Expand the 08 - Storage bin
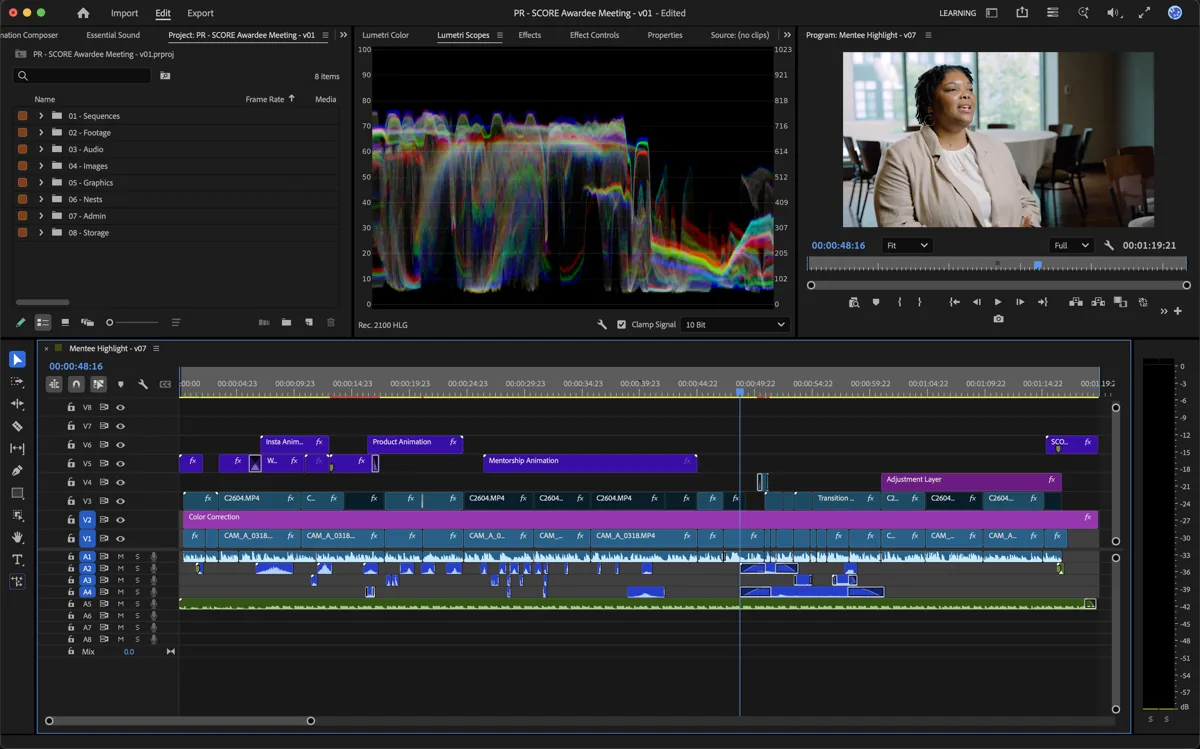Viewport: 1200px width, 749px height. pyautogui.click(x=41, y=233)
